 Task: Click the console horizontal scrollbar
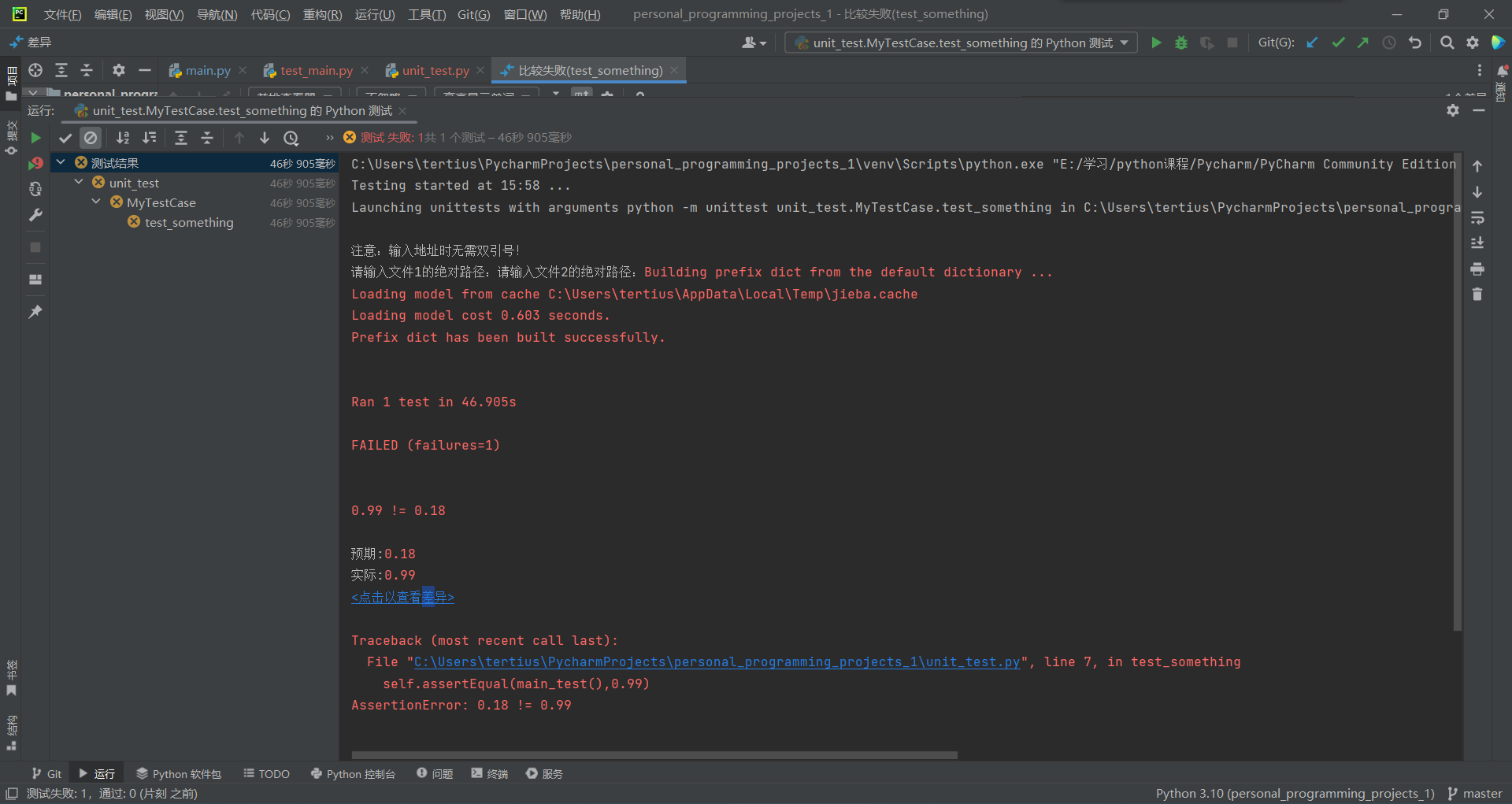coord(654,755)
